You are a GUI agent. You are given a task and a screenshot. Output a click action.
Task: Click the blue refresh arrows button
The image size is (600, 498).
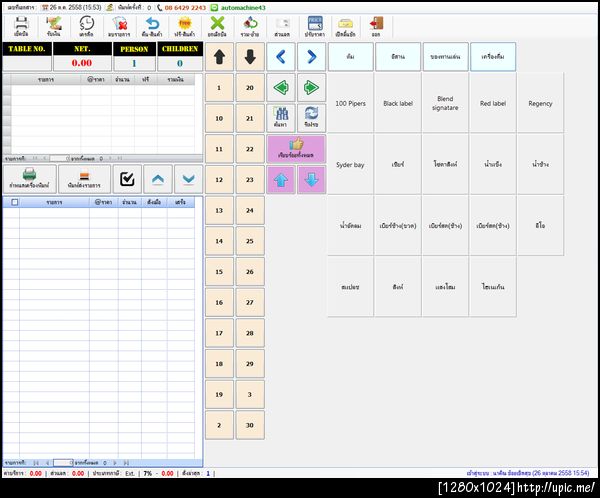click(x=311, y=118)
